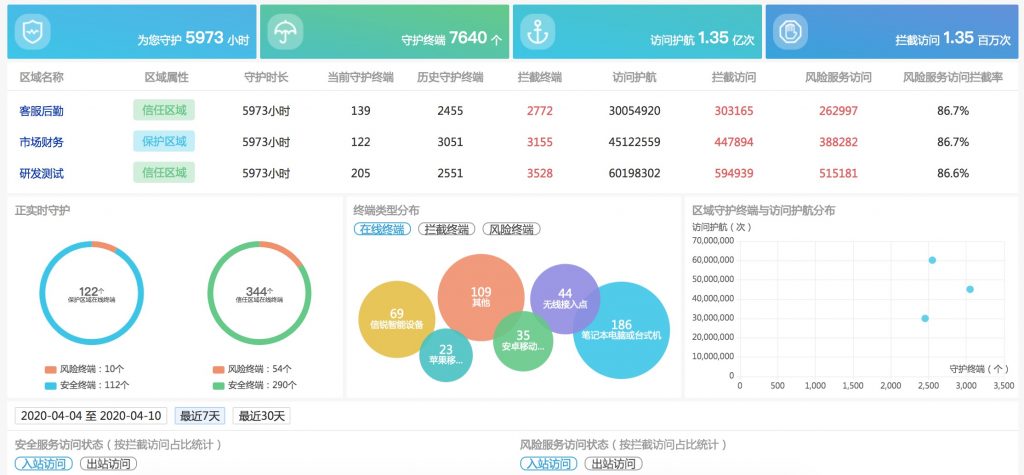The height and width of the screenshot is (475, 1024).
Task: Click the 447894 blocked access value
Action: click(733, 142)
